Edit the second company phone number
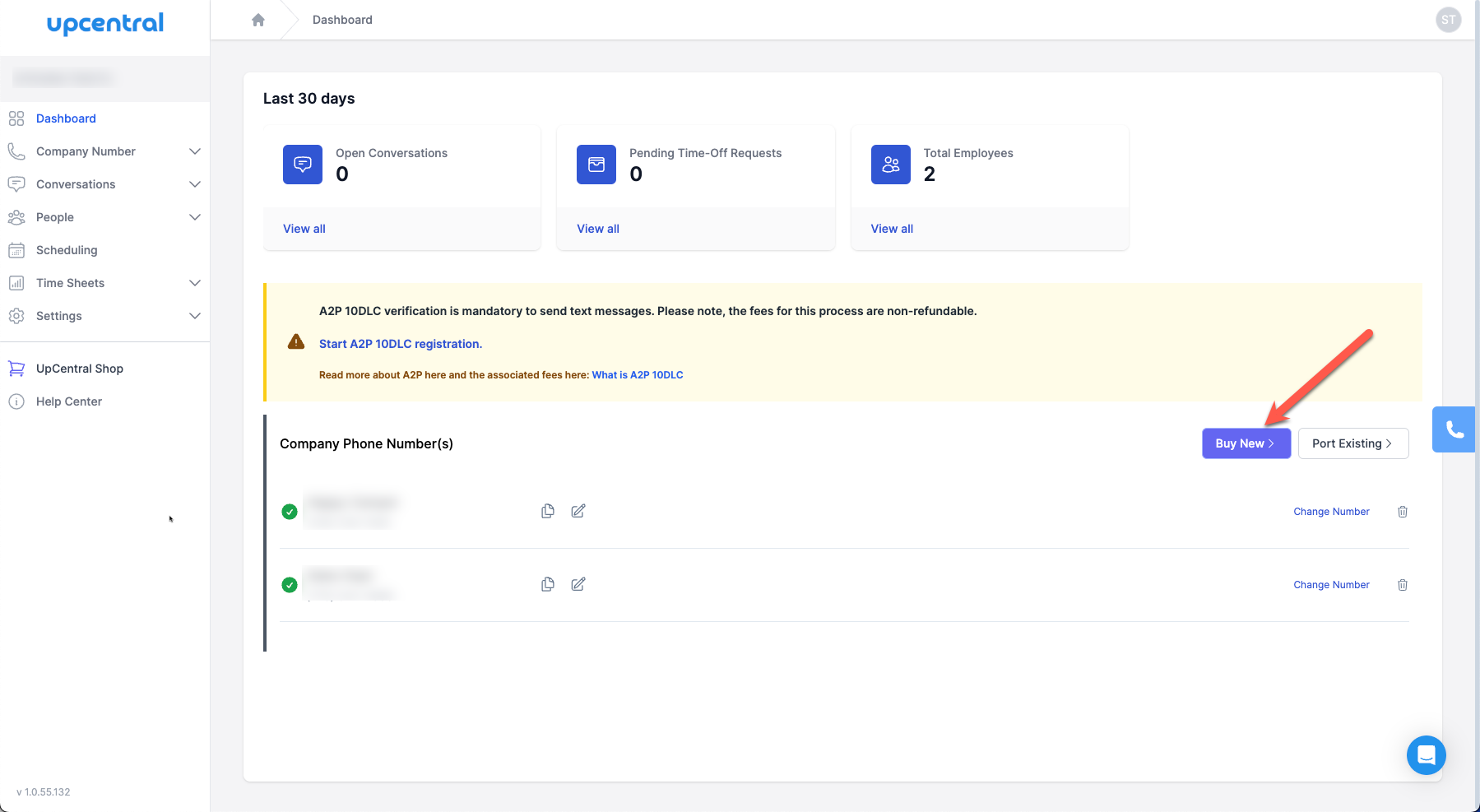Screen dimensions: 1480x812 pos(578,584)
